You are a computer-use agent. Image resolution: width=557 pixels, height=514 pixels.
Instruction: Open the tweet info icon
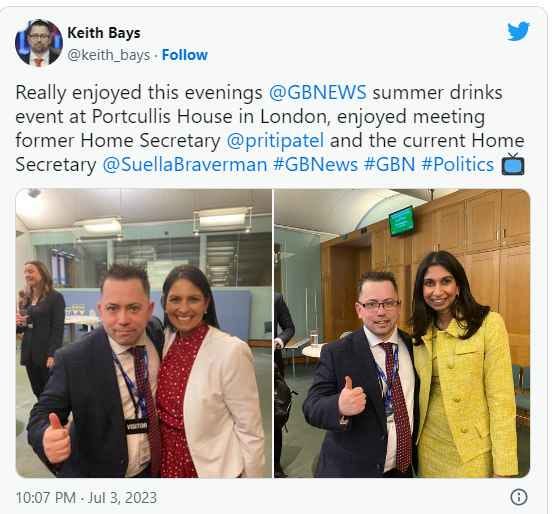pos(519,497)
